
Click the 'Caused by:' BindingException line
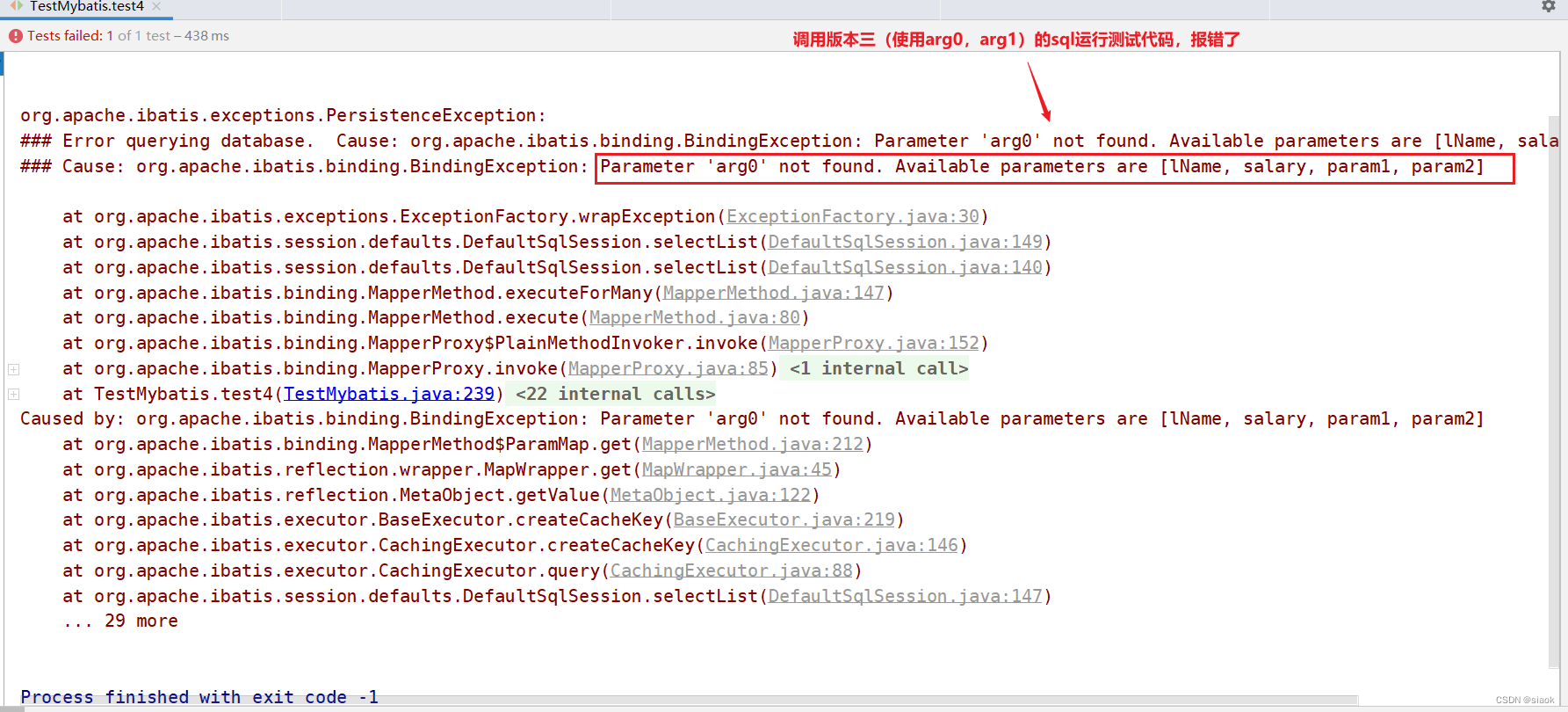click(x=752, y=419)
